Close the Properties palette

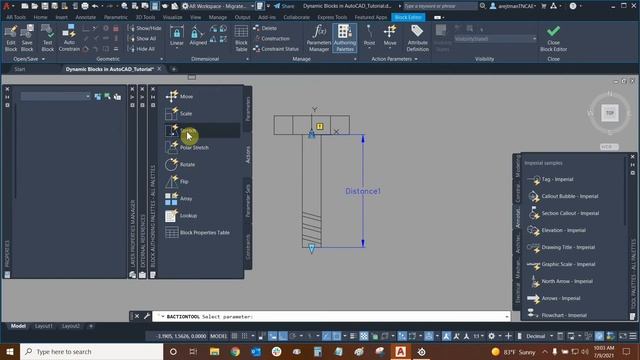(7, 89)
